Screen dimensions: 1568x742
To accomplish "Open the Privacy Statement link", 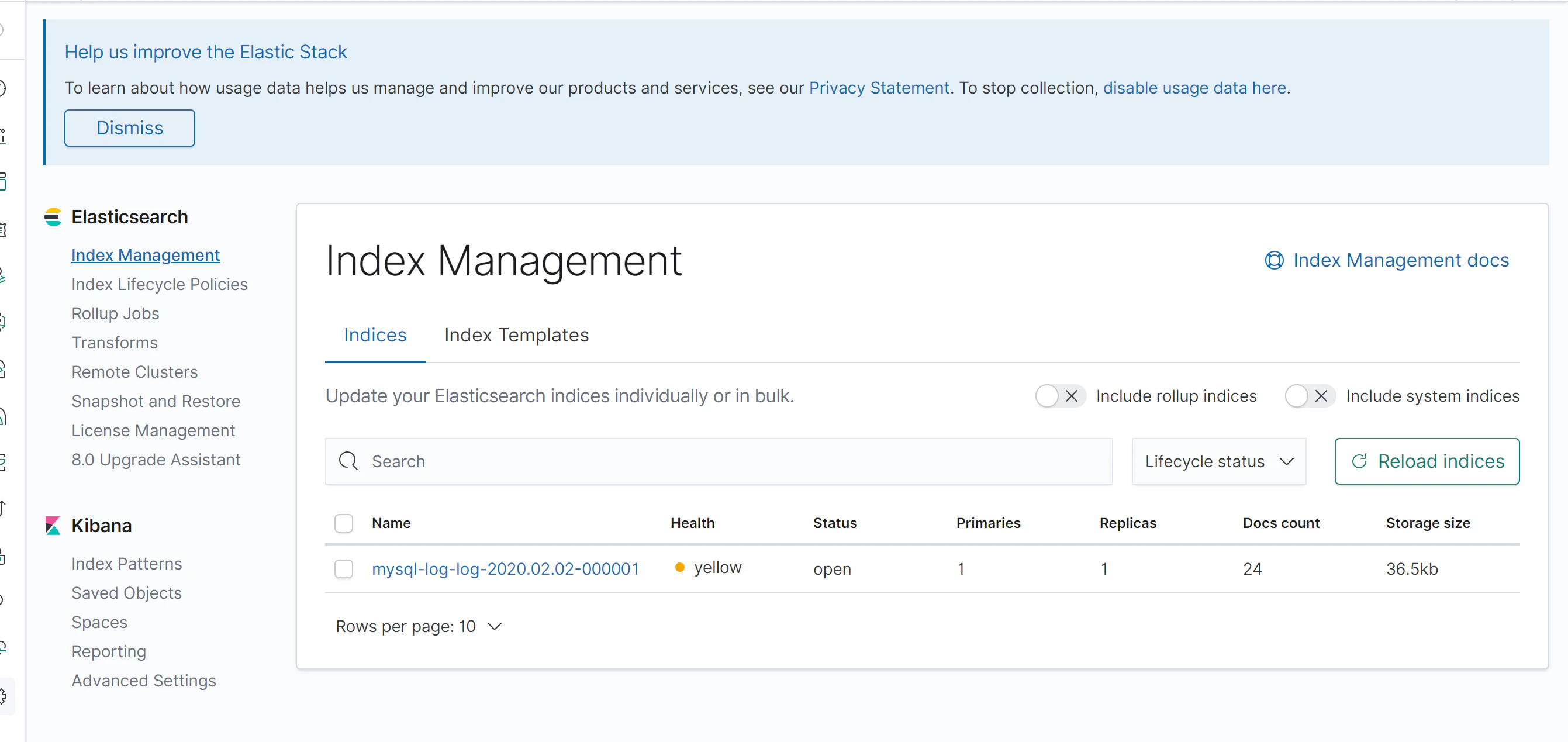I will [x=879, y=88].
